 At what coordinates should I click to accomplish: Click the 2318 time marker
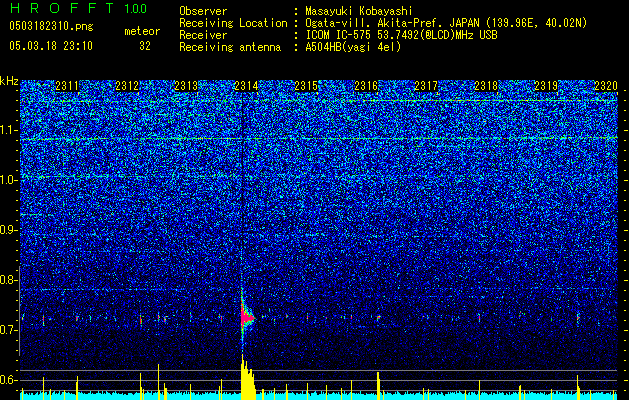[486, 86]
